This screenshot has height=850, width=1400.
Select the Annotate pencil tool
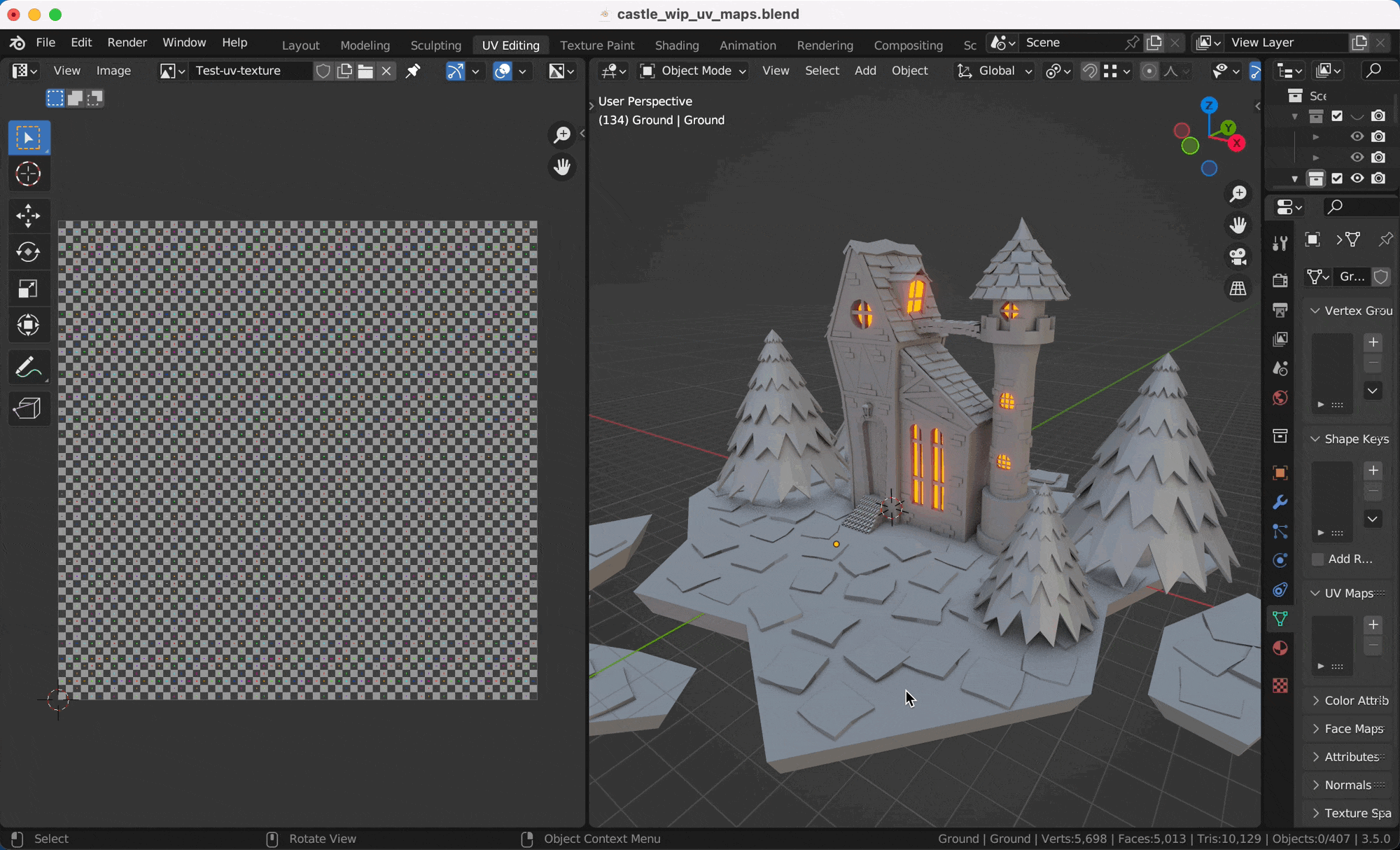[29, 367]
